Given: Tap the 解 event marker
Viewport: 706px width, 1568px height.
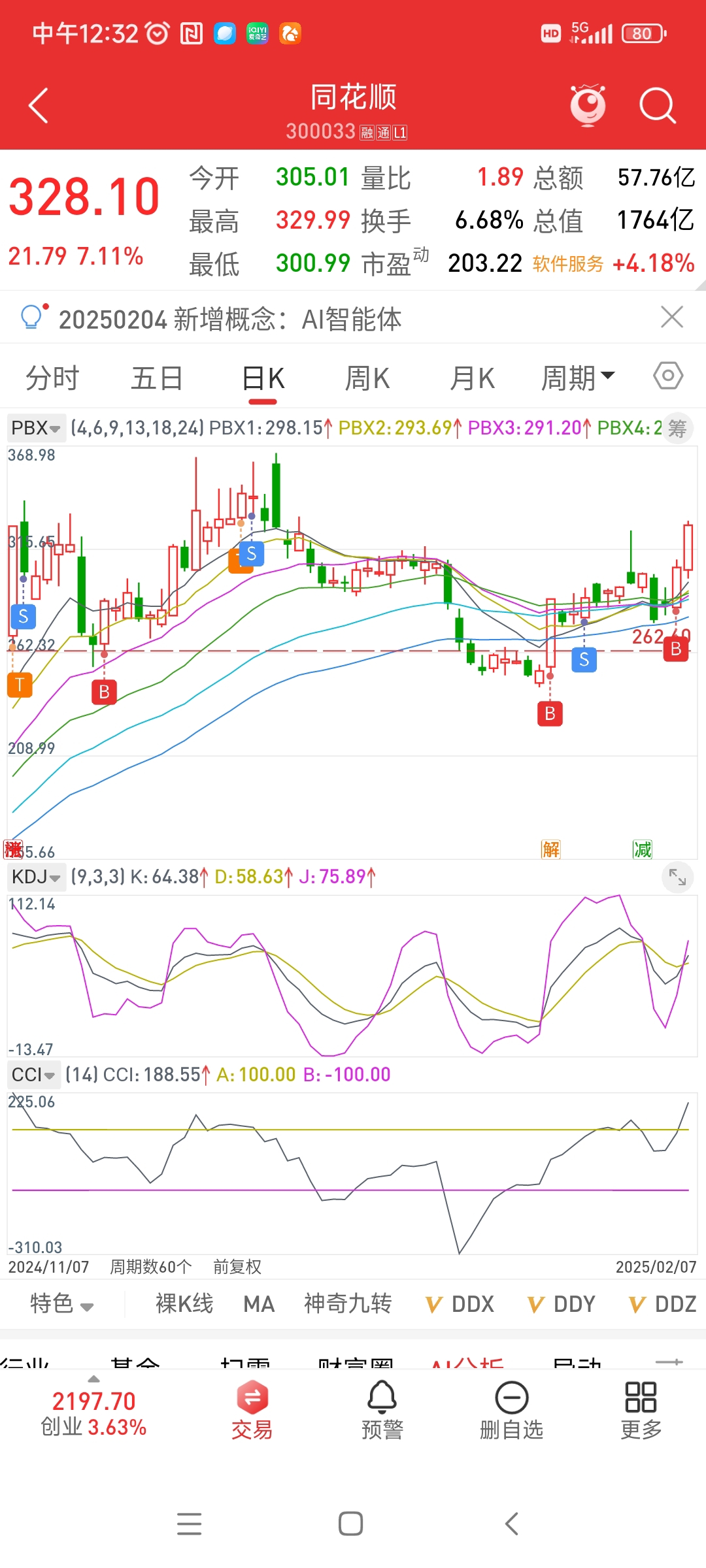Looking at the screenshot, I should pos(551,849).
